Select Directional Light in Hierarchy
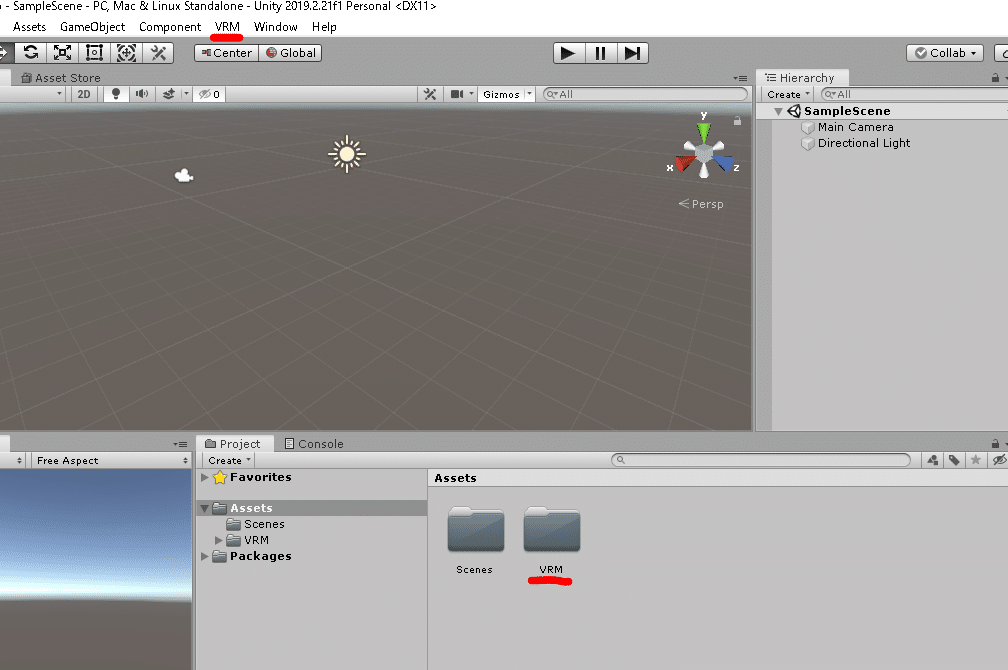1008x670 pixels. pos(863,143)
